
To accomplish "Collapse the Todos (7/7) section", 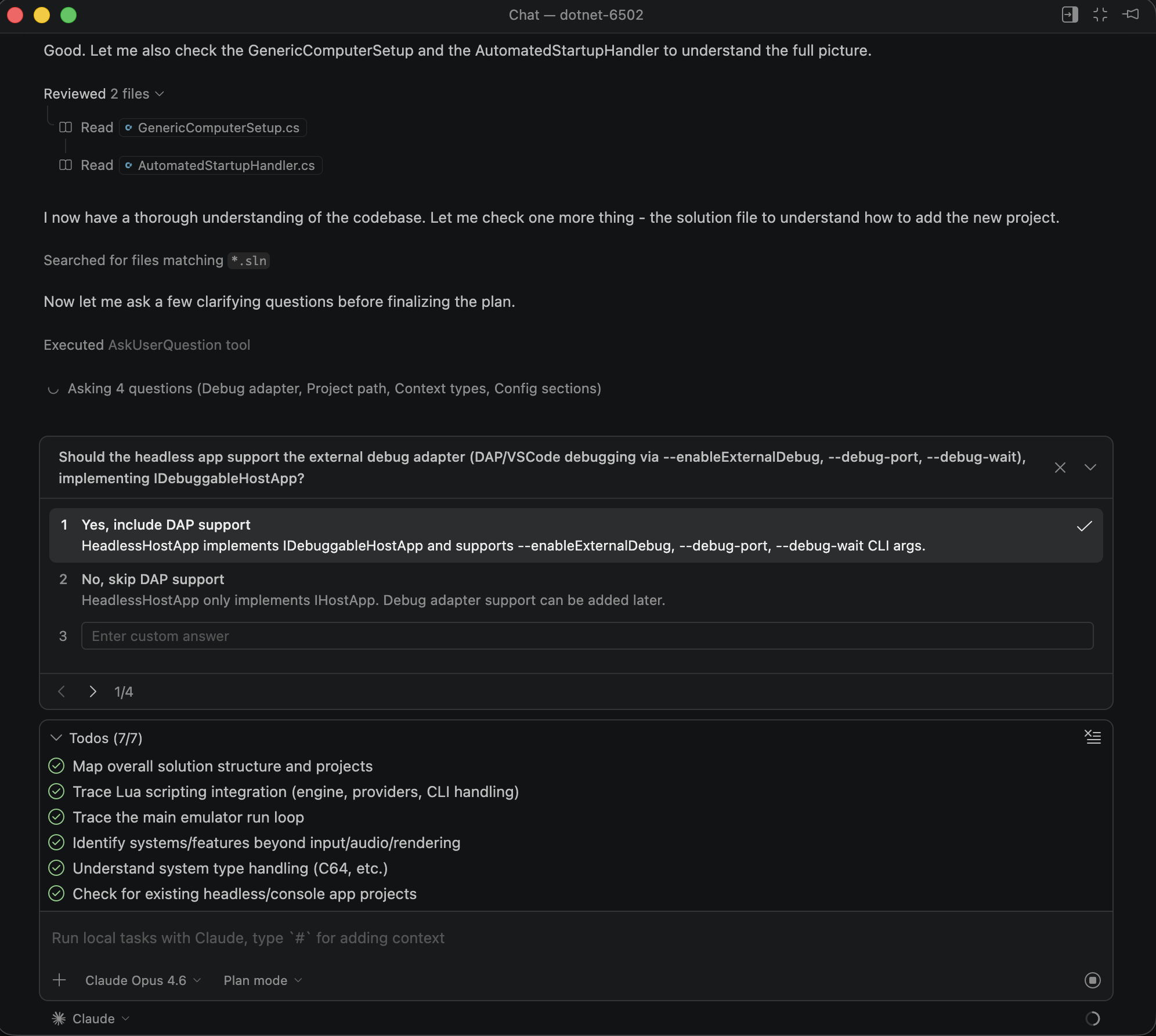I will [56, 738].
